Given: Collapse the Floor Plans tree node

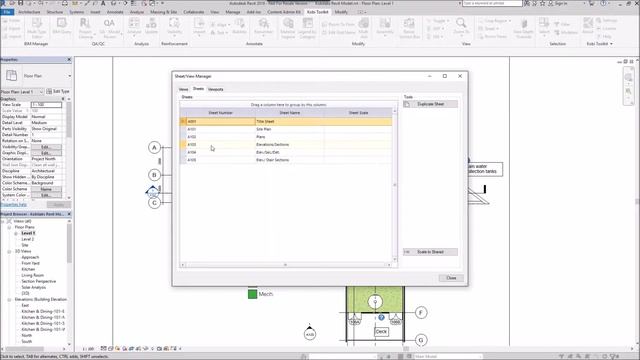Looking at the screenshot, I should 9,227.
